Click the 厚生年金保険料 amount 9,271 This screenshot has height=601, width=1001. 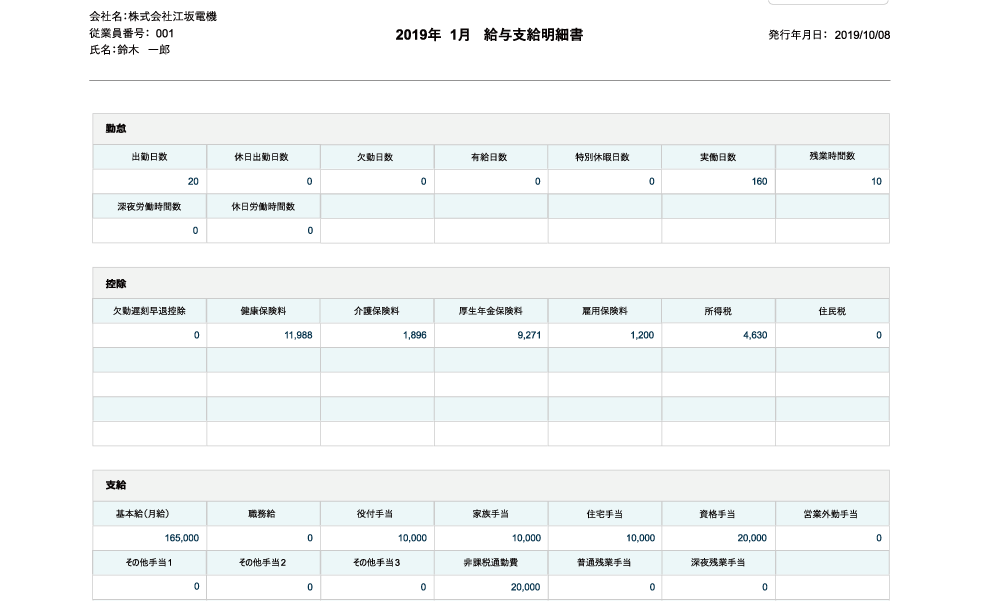coord(491,336)
